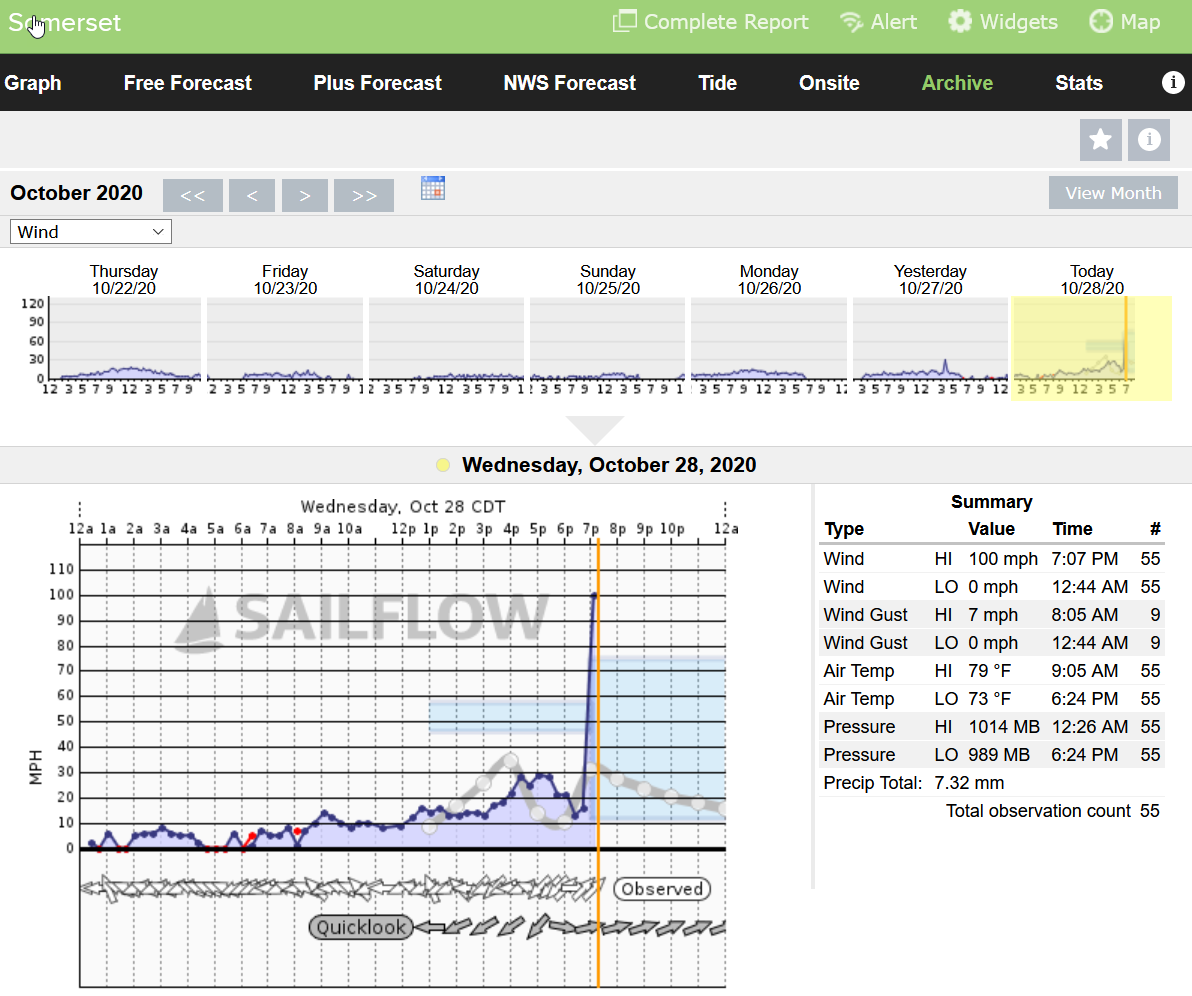Select the Sunday 10/25/20 mini graph
1192x996 pixels.
click(x=608, y=338)
